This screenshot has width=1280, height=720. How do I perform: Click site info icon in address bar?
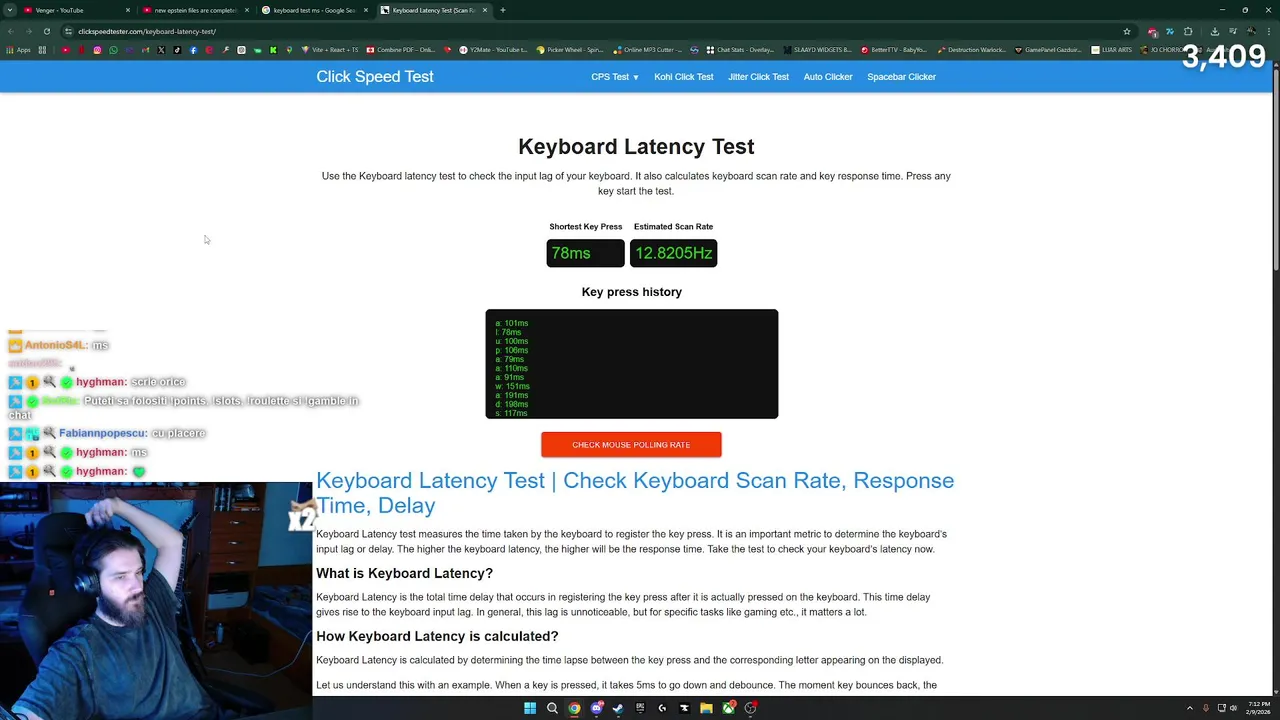pos(68,31)
